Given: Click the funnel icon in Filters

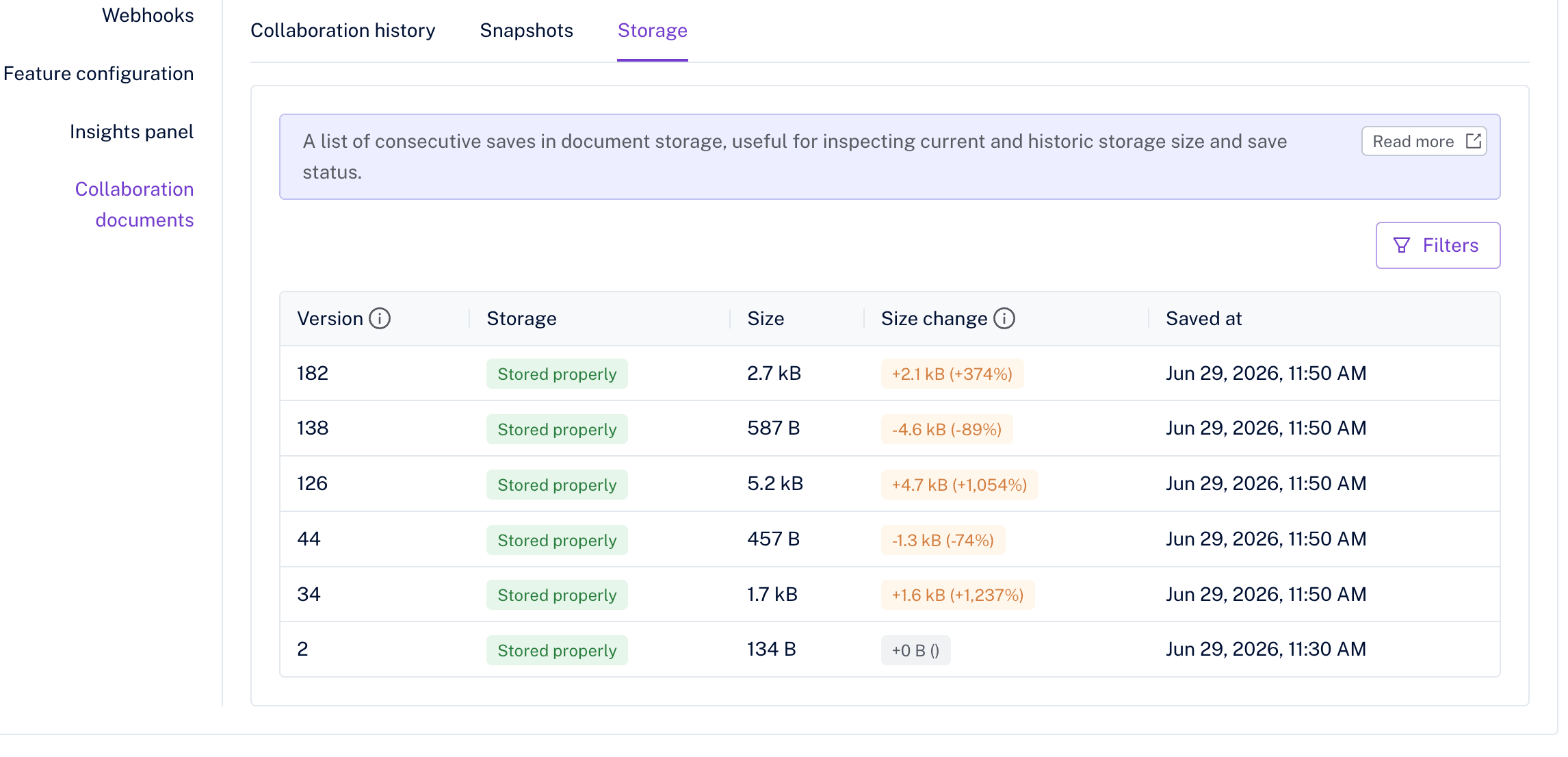Looking at the screenshot, I should (x=1402, y=245).
